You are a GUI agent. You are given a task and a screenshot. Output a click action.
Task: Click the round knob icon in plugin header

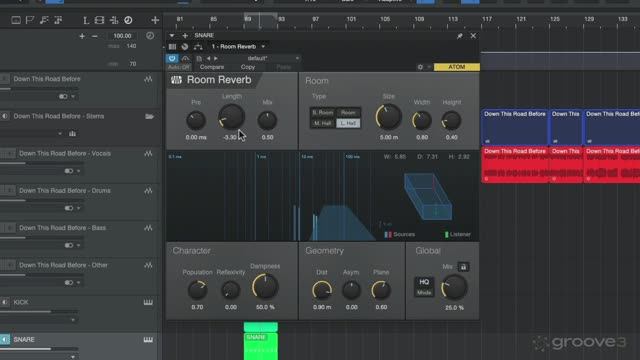point(184,47)
